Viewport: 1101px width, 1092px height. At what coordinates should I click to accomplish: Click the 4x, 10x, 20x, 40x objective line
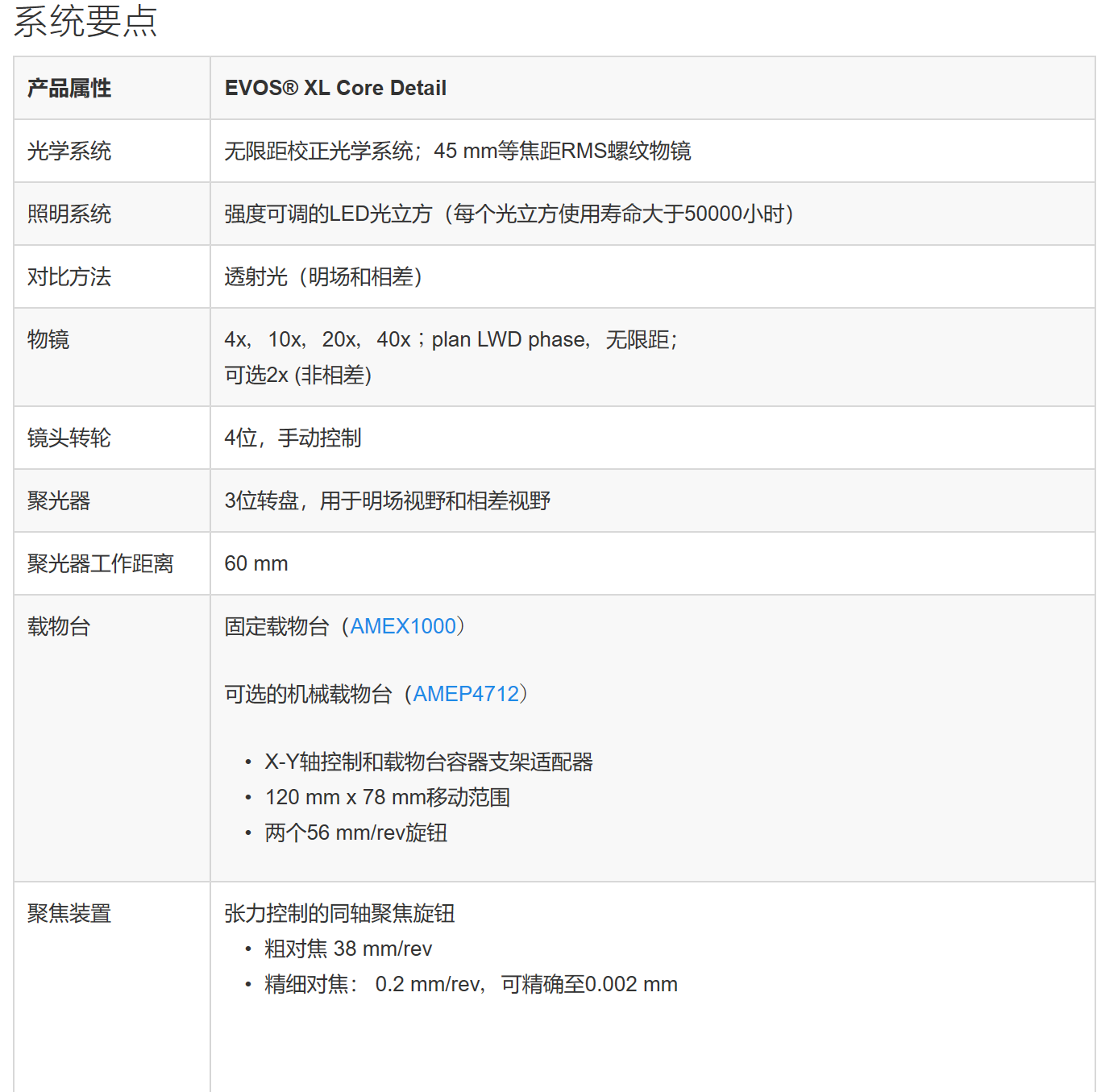[x=451, y=339]
